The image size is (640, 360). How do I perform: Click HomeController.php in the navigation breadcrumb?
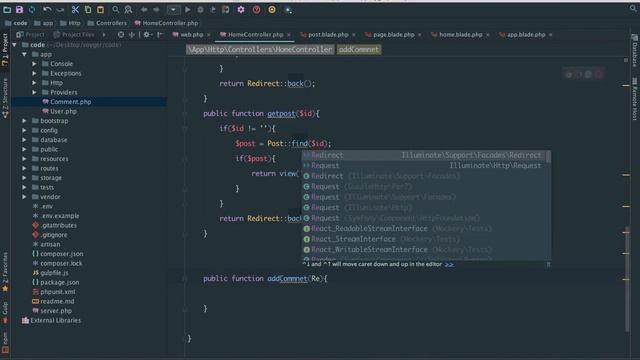coord(167,23)
